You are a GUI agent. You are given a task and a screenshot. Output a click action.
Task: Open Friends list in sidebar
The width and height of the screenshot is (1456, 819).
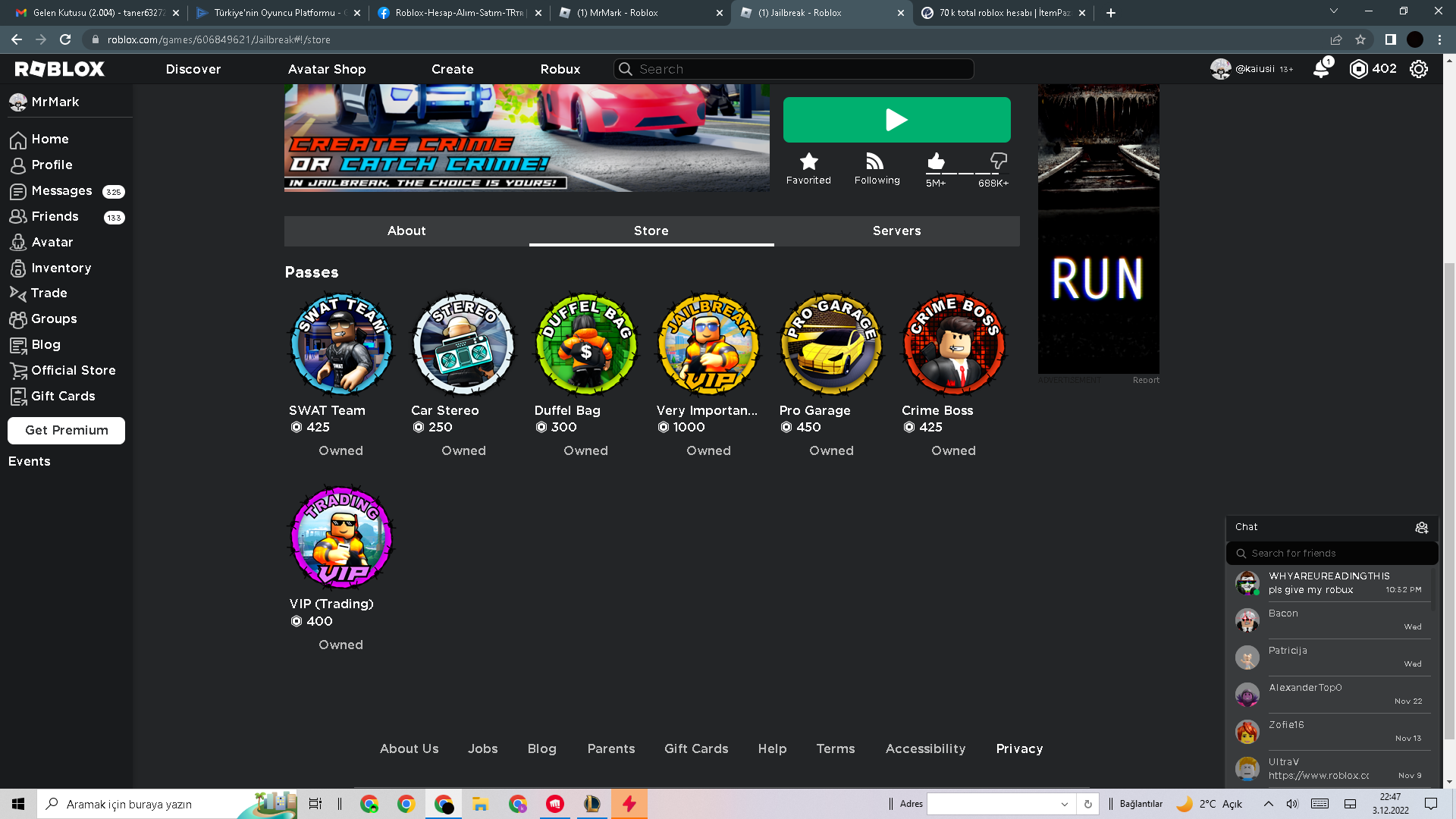(x=67, y=217)
